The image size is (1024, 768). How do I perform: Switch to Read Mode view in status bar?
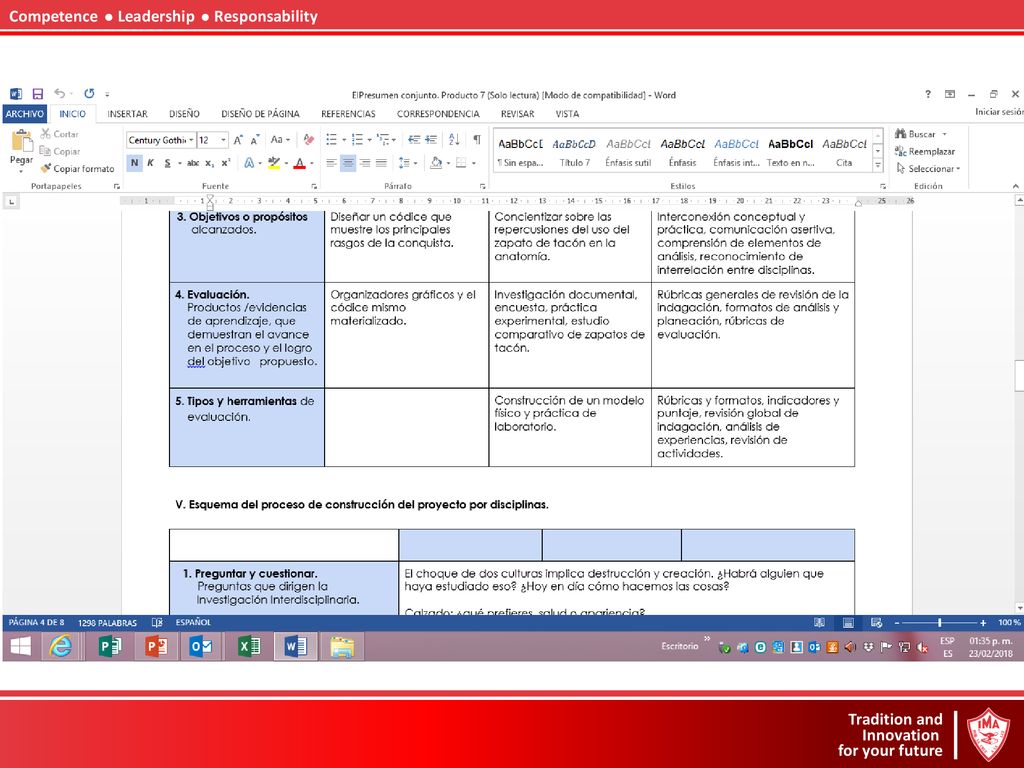pos(820,623)
